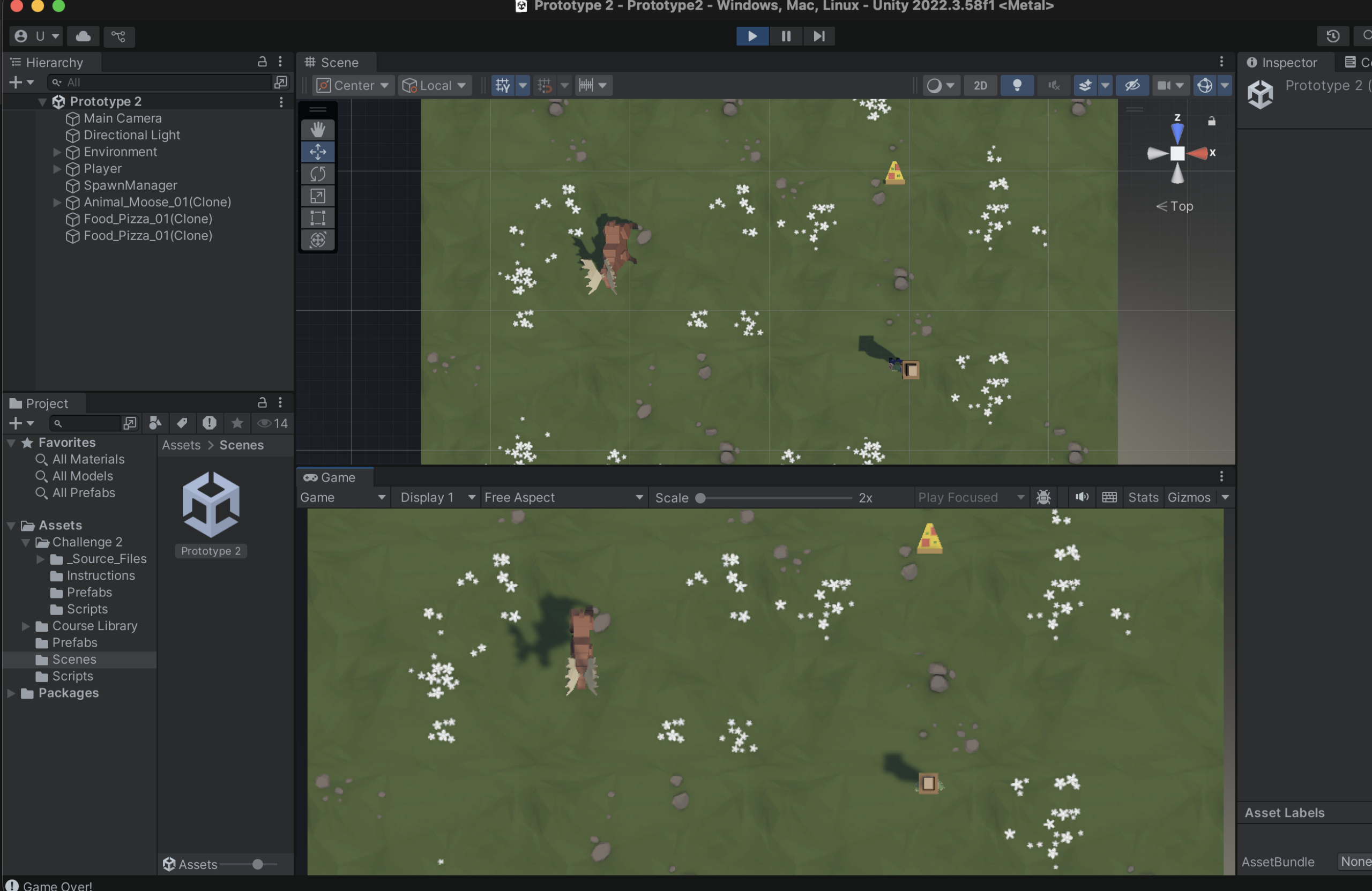This screenshot has height=891, width=1372.
Task: Open the Display 1 dropdown
Action: 437,497
